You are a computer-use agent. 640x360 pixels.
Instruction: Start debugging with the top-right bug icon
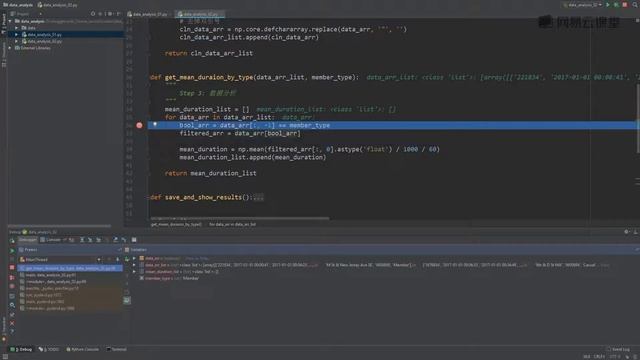[616, 5]
